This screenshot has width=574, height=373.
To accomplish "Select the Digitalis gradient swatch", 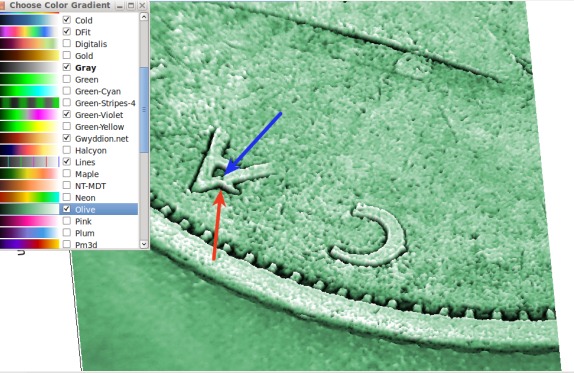I will [x=29, y=44].
